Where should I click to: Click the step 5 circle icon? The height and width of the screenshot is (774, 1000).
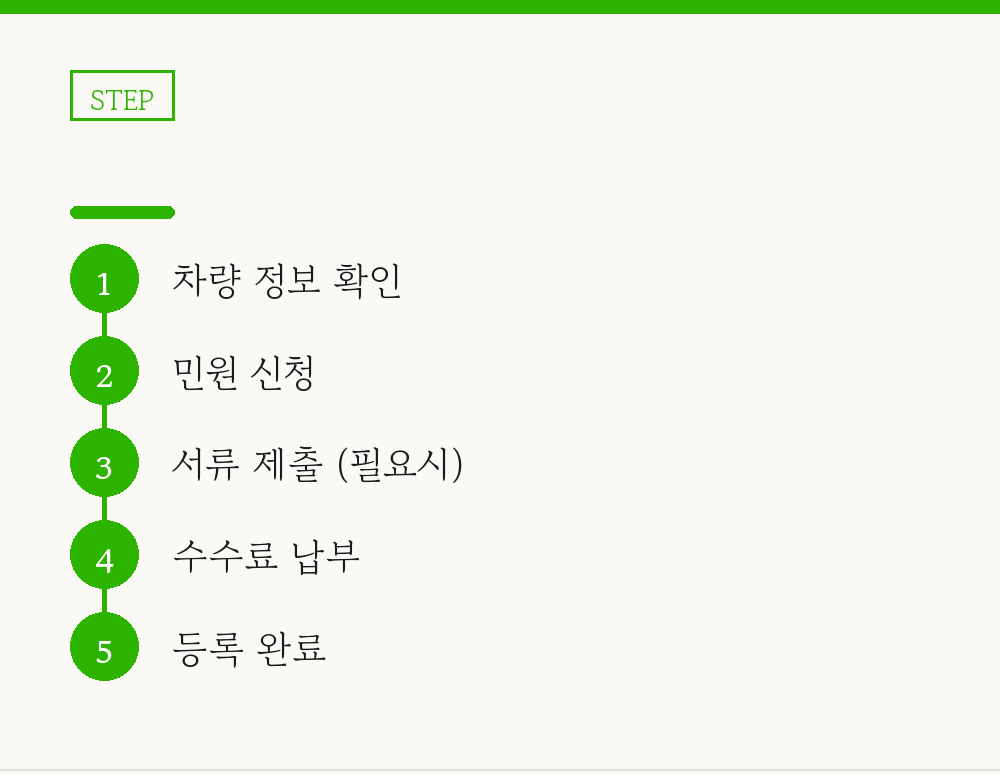pyautogui.click(x=104, y=646)
